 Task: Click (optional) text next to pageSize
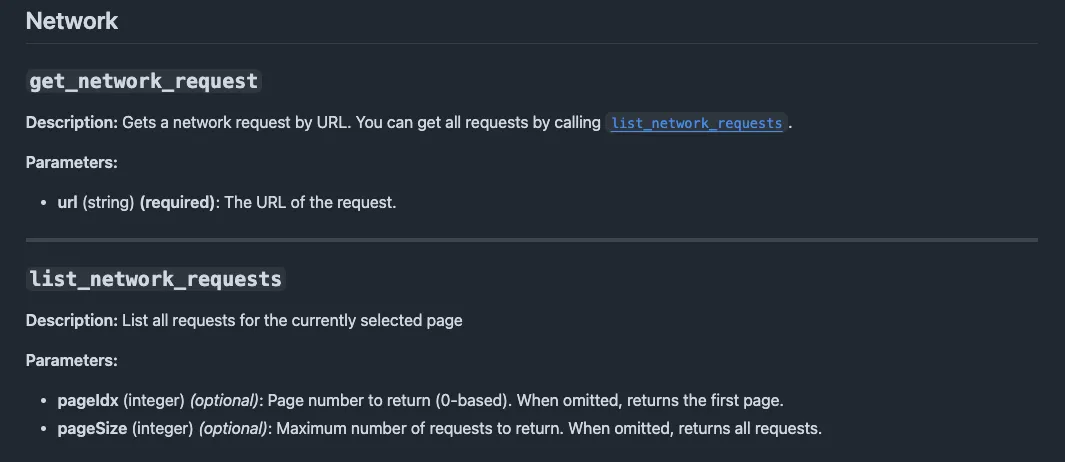(233, 429)
